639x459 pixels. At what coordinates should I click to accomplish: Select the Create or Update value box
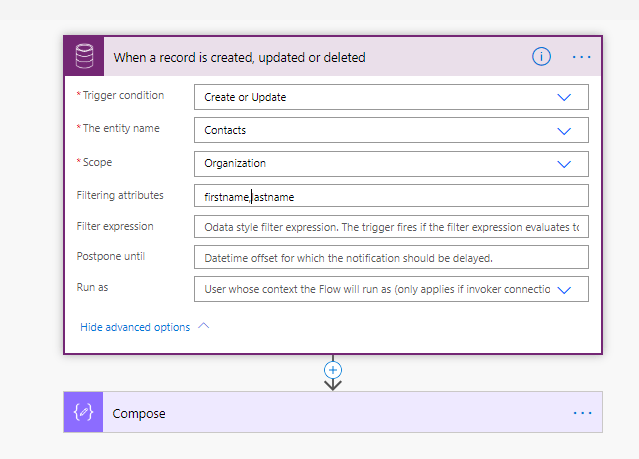370,97
